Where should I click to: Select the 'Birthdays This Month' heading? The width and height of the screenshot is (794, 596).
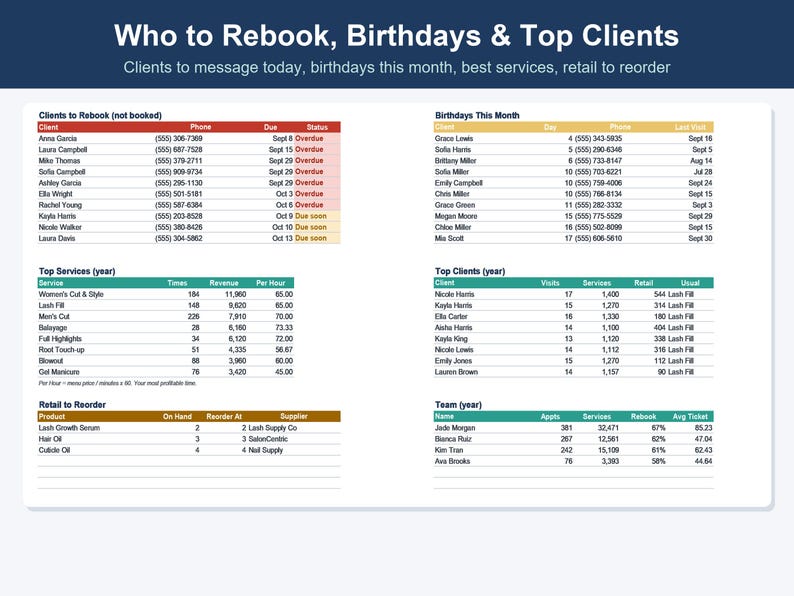tap(477, 115)
